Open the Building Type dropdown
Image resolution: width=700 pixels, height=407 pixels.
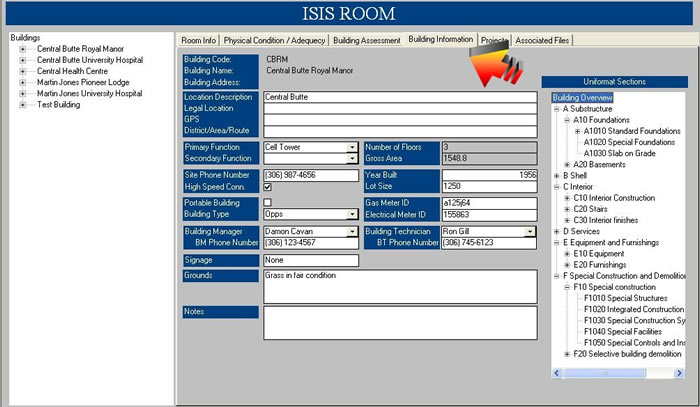pos(352,214)
